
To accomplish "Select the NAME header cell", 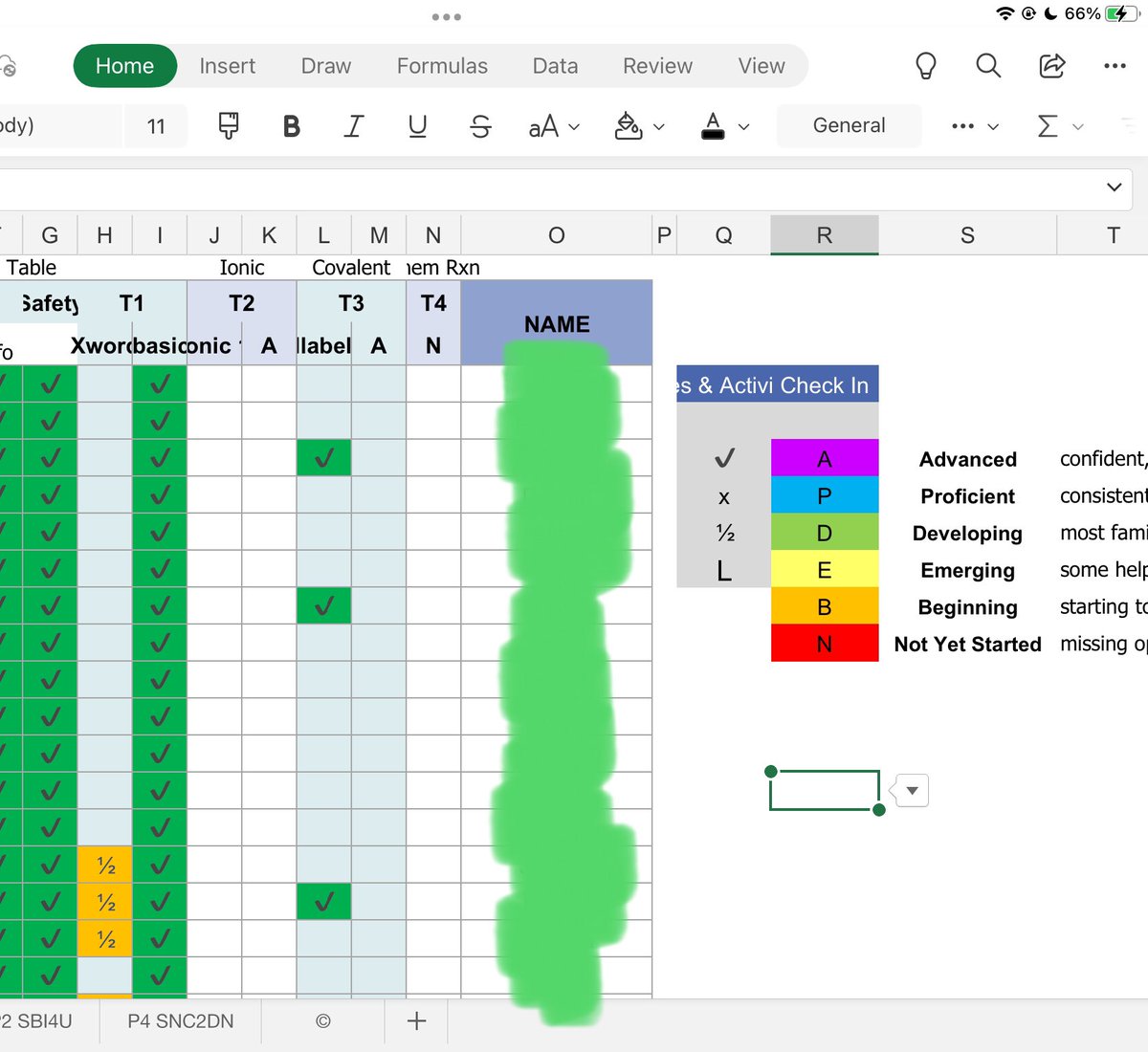I will click(557, 323).
